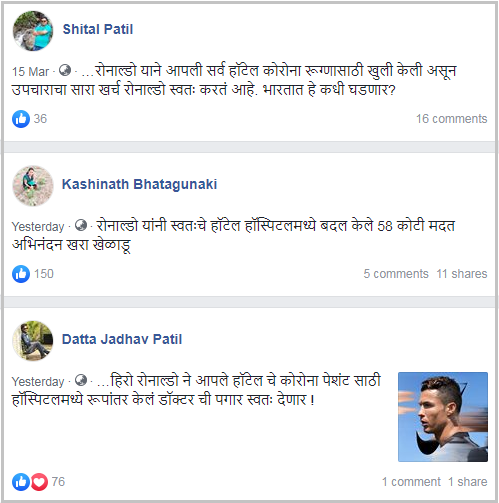Click the blue like icon on Datta's post
This screenshot has height=503, width=499.
(x=21, y=482)
